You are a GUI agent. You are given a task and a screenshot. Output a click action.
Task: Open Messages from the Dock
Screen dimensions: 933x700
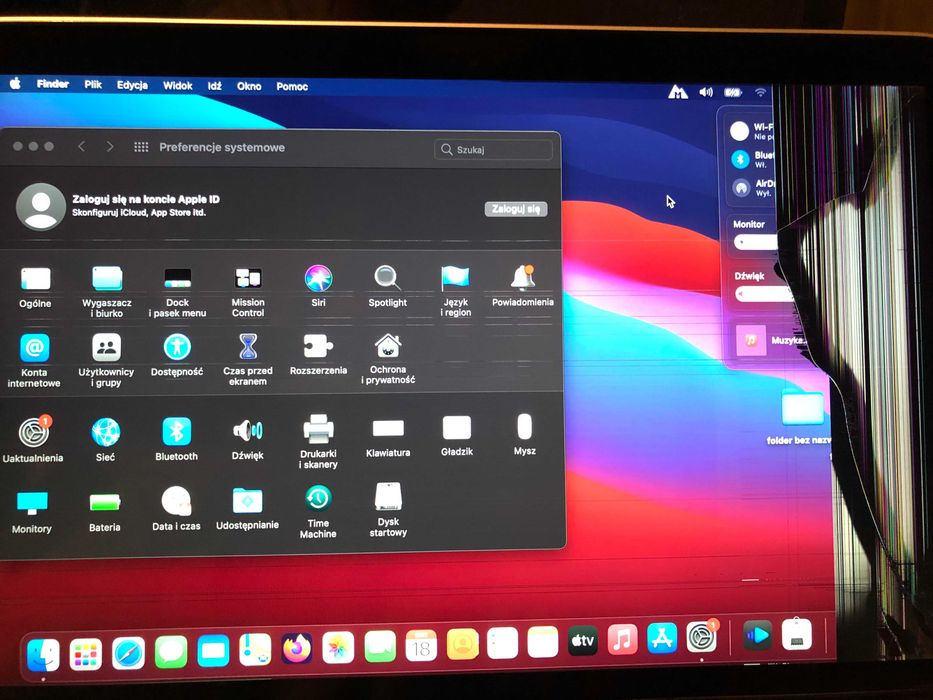click(171, 652)
